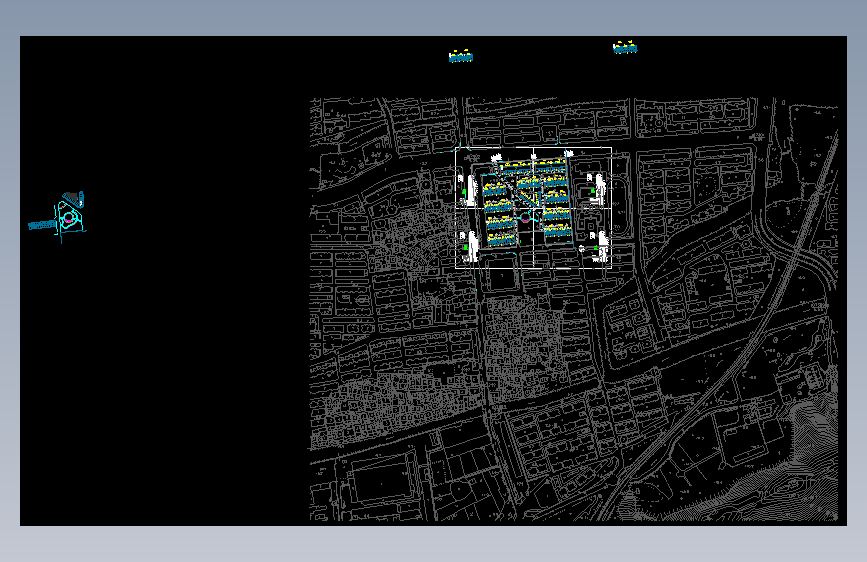Select the top right building elevation drawing

[x=625, y=48]
